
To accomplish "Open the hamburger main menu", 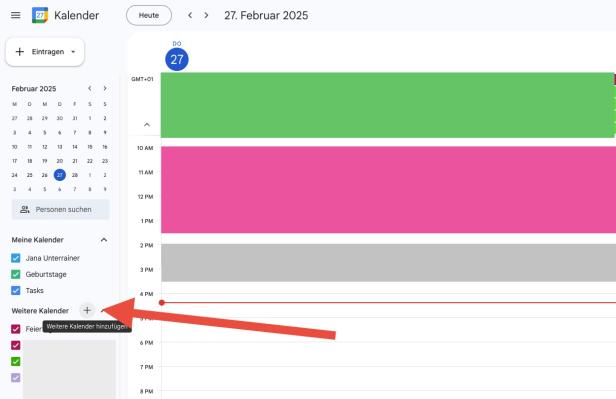I will click(16, 15).
